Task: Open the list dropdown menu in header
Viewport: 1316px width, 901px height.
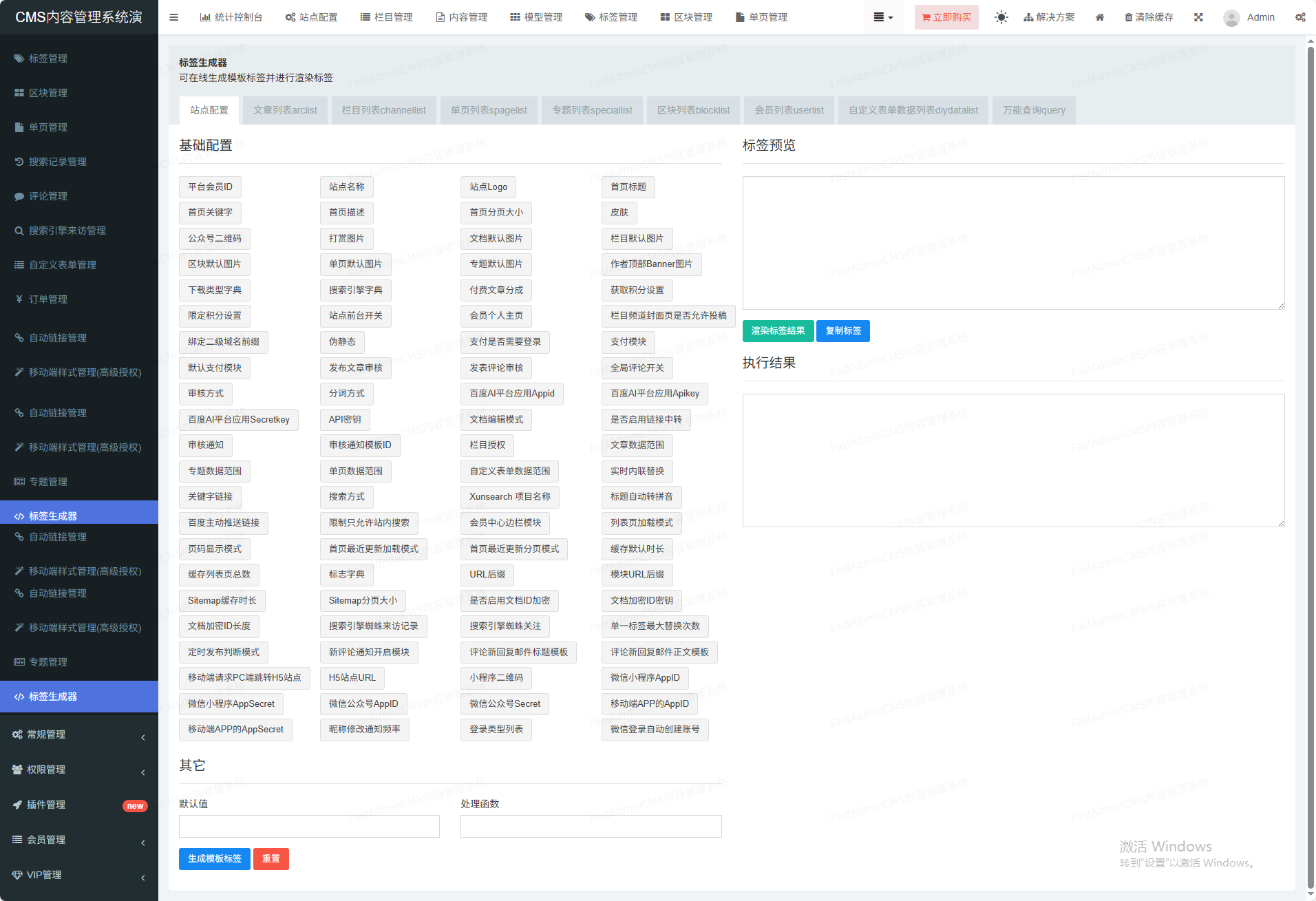Action: [882, 17]
